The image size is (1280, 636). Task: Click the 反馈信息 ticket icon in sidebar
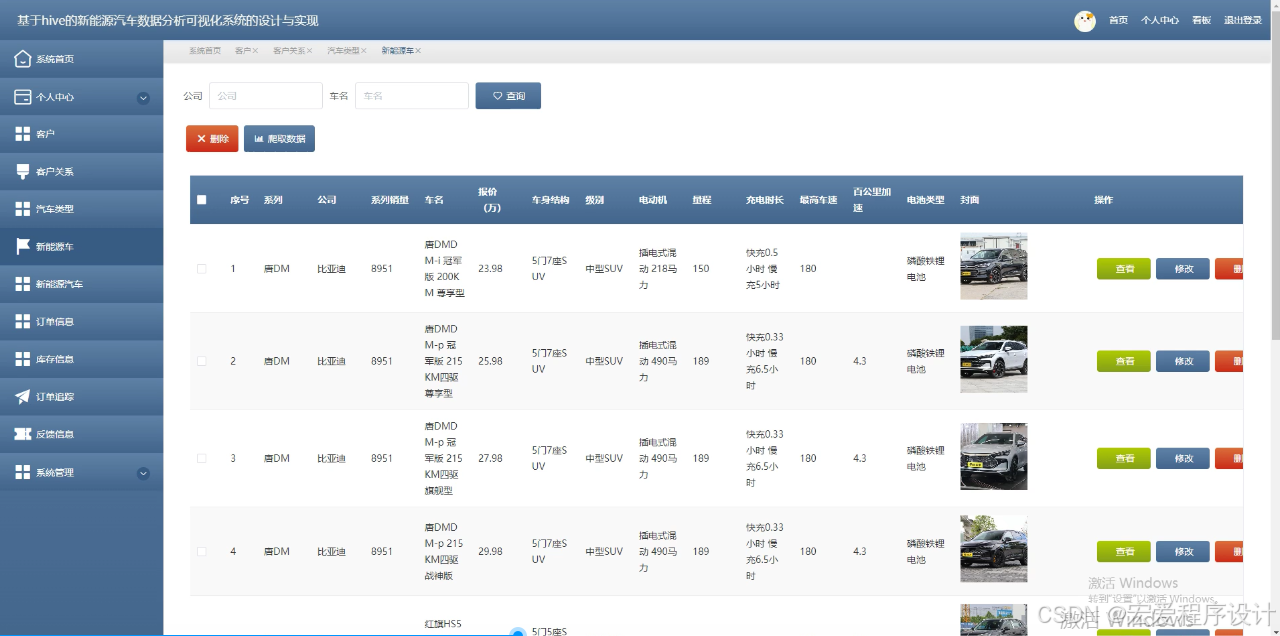coord(22,434)
